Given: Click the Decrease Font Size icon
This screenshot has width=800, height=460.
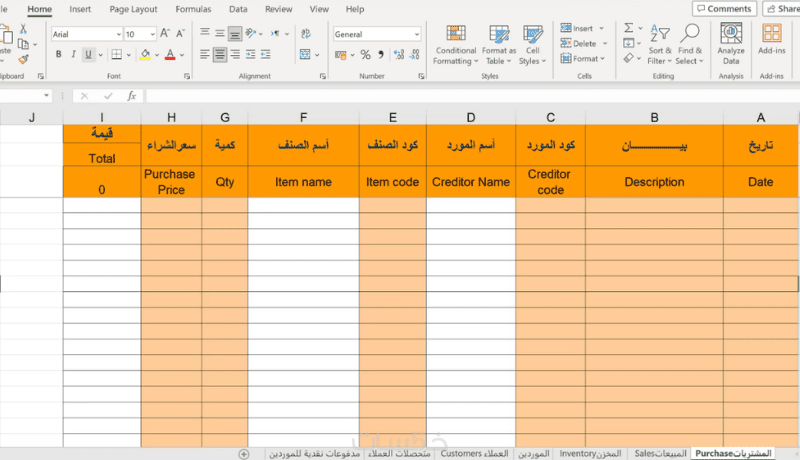Looking at the screenshot, I should tap(180, 34).
